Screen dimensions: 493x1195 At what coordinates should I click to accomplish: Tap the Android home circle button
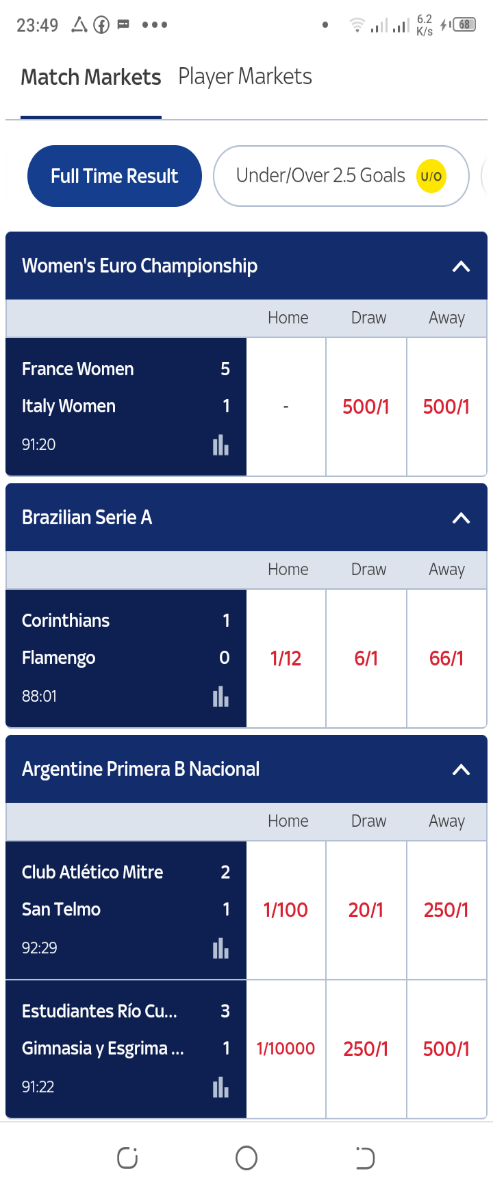pos(246,1158)
